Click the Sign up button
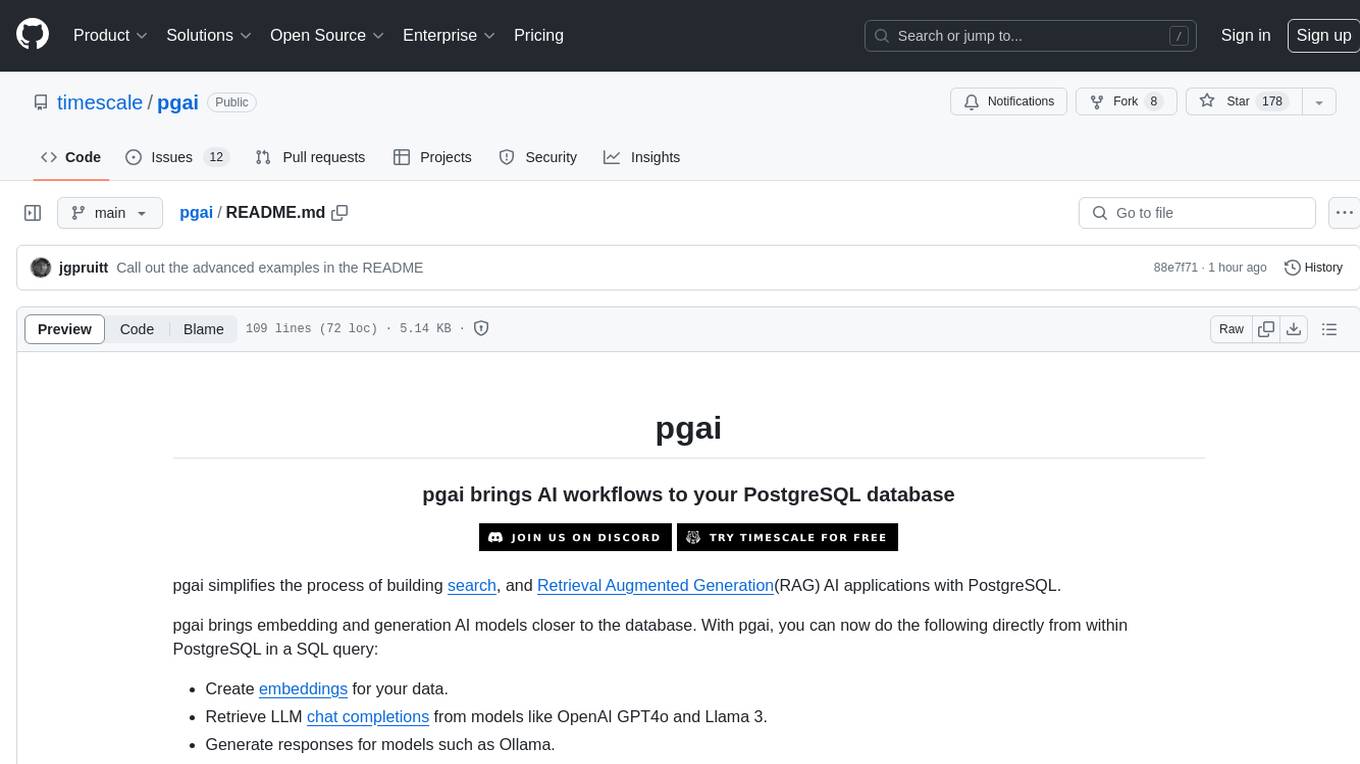Image resolution: width=1360 pixels, height=764 pixels. [1324, 35]
